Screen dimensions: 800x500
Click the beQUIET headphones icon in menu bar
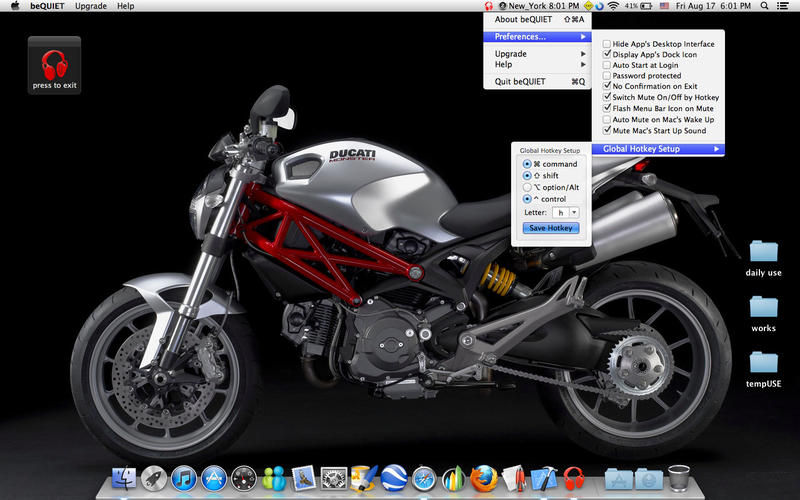point(488,6)
